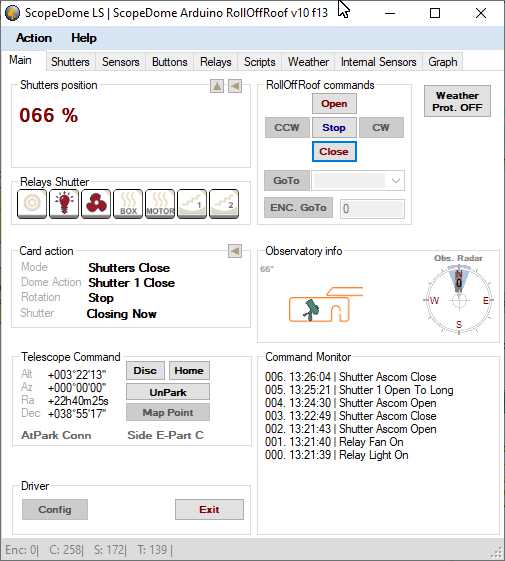Minimize the ScopeDome window
Viewport: 505px width, 561px height.
pos(390,13)
